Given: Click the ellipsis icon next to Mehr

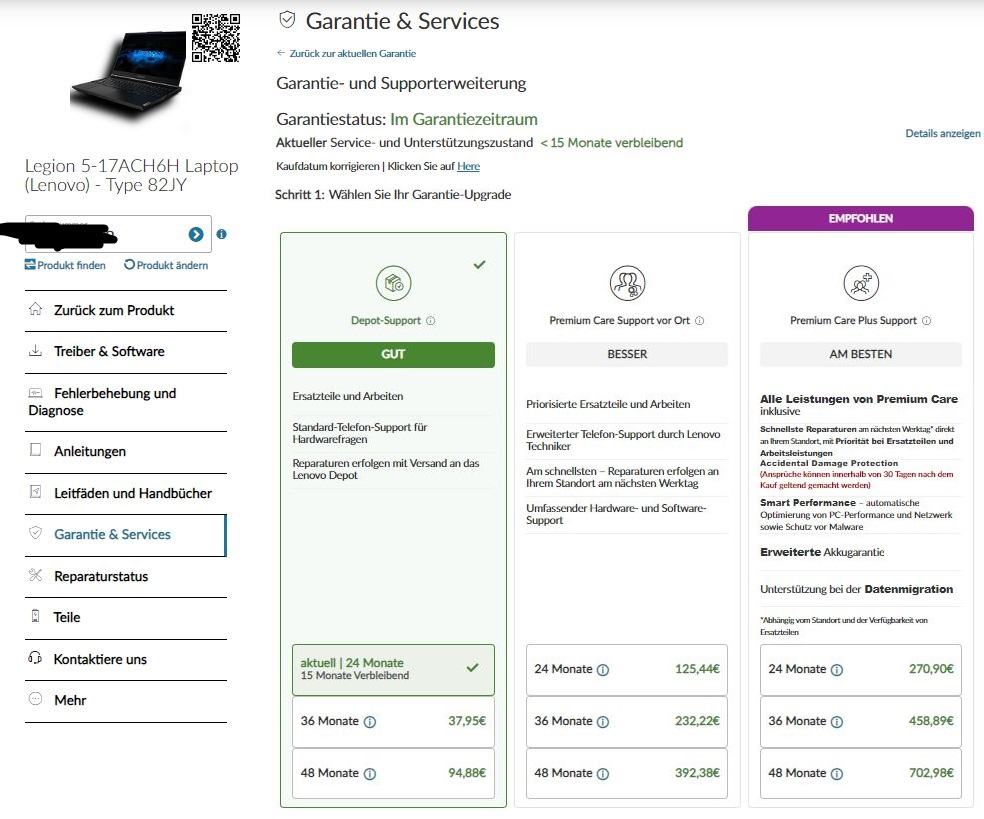Looking at the screenshot, I should click(36, 699).
